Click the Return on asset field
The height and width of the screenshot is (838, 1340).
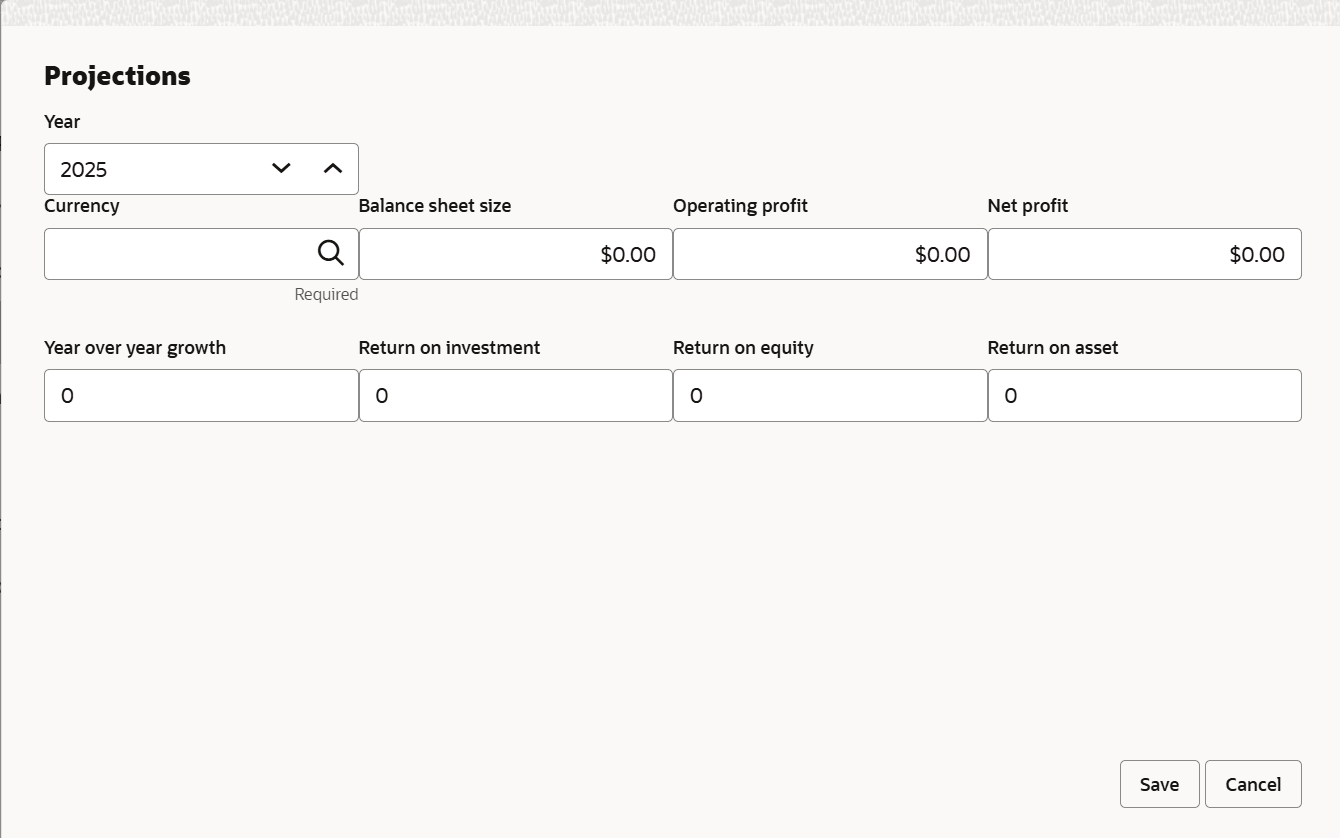[x=1144, y=395]
